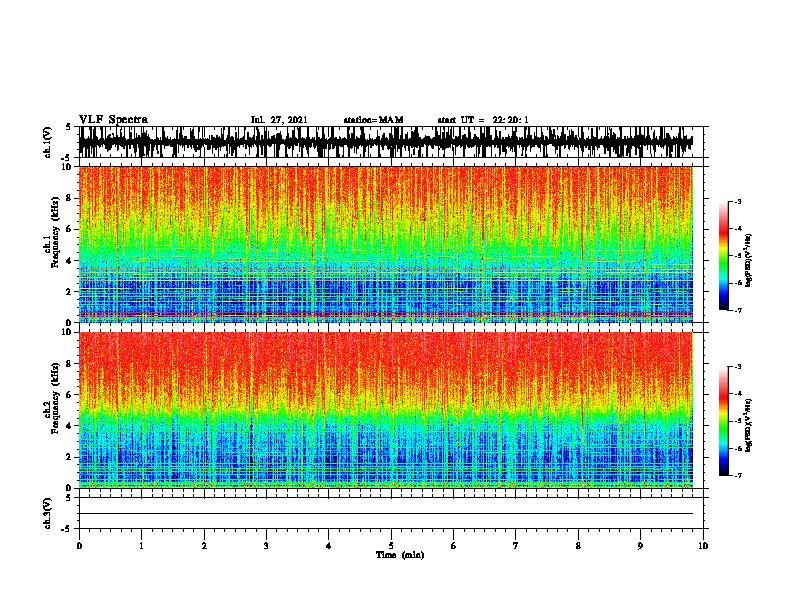Click the -5 tick on ch.1(V) axis

pos(67,158)
